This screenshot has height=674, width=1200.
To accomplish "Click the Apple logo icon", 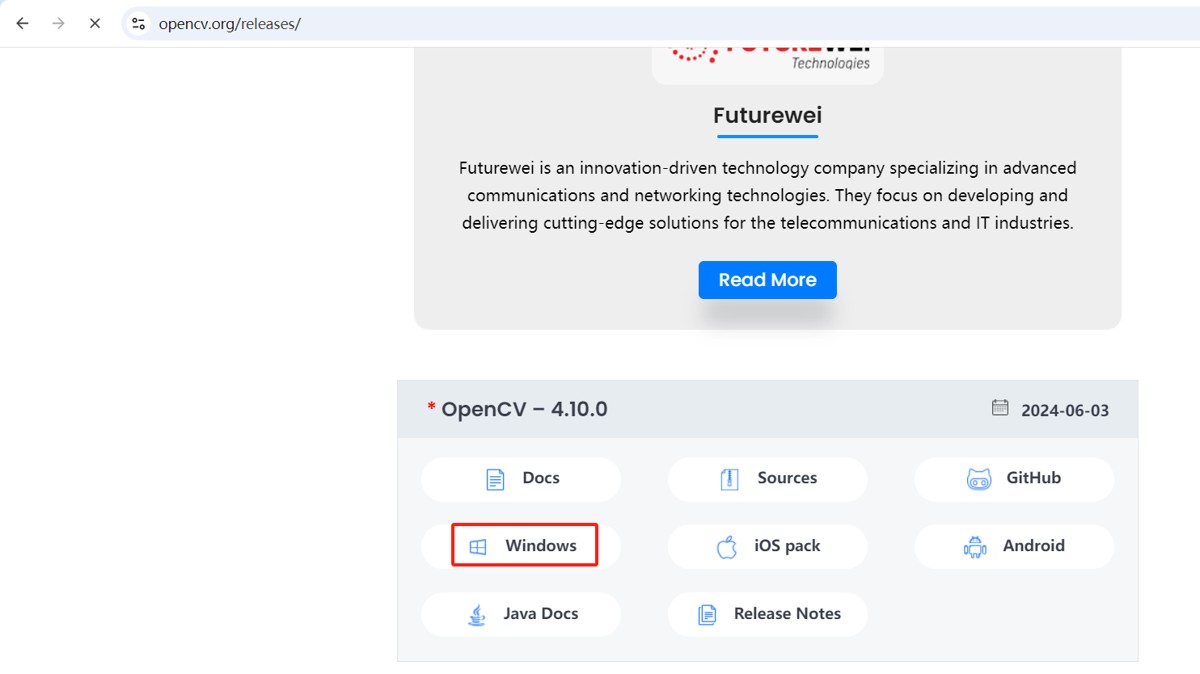I will (727, 547).
